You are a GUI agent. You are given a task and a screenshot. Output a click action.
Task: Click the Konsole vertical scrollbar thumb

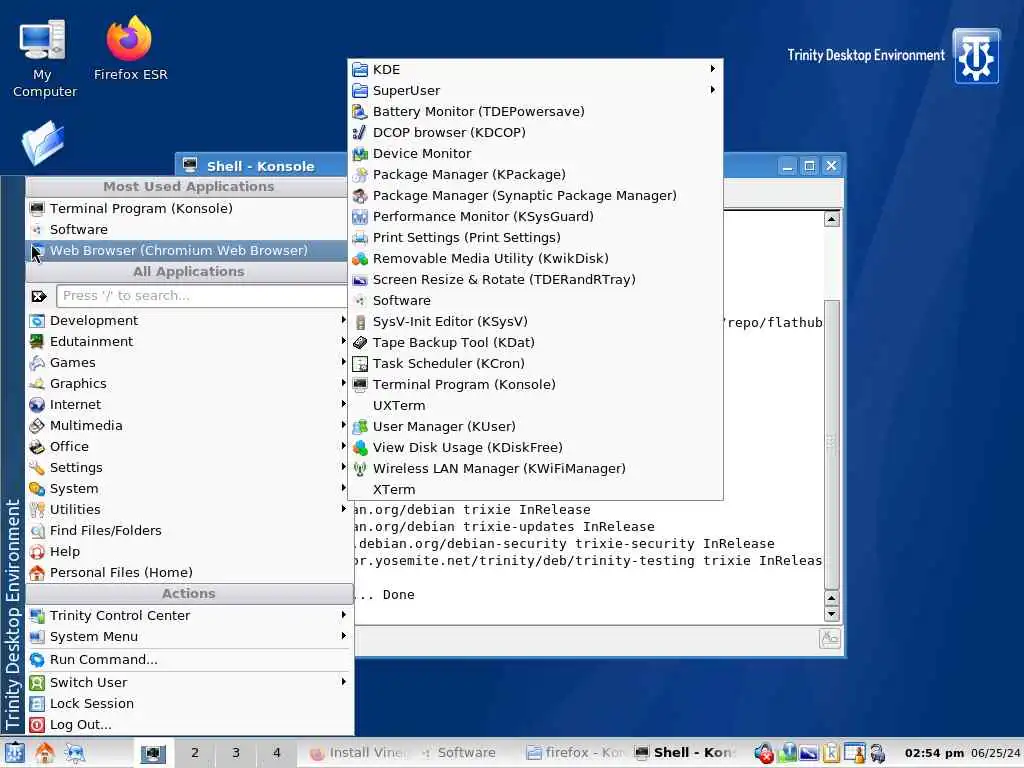click(x=831, y=444)
